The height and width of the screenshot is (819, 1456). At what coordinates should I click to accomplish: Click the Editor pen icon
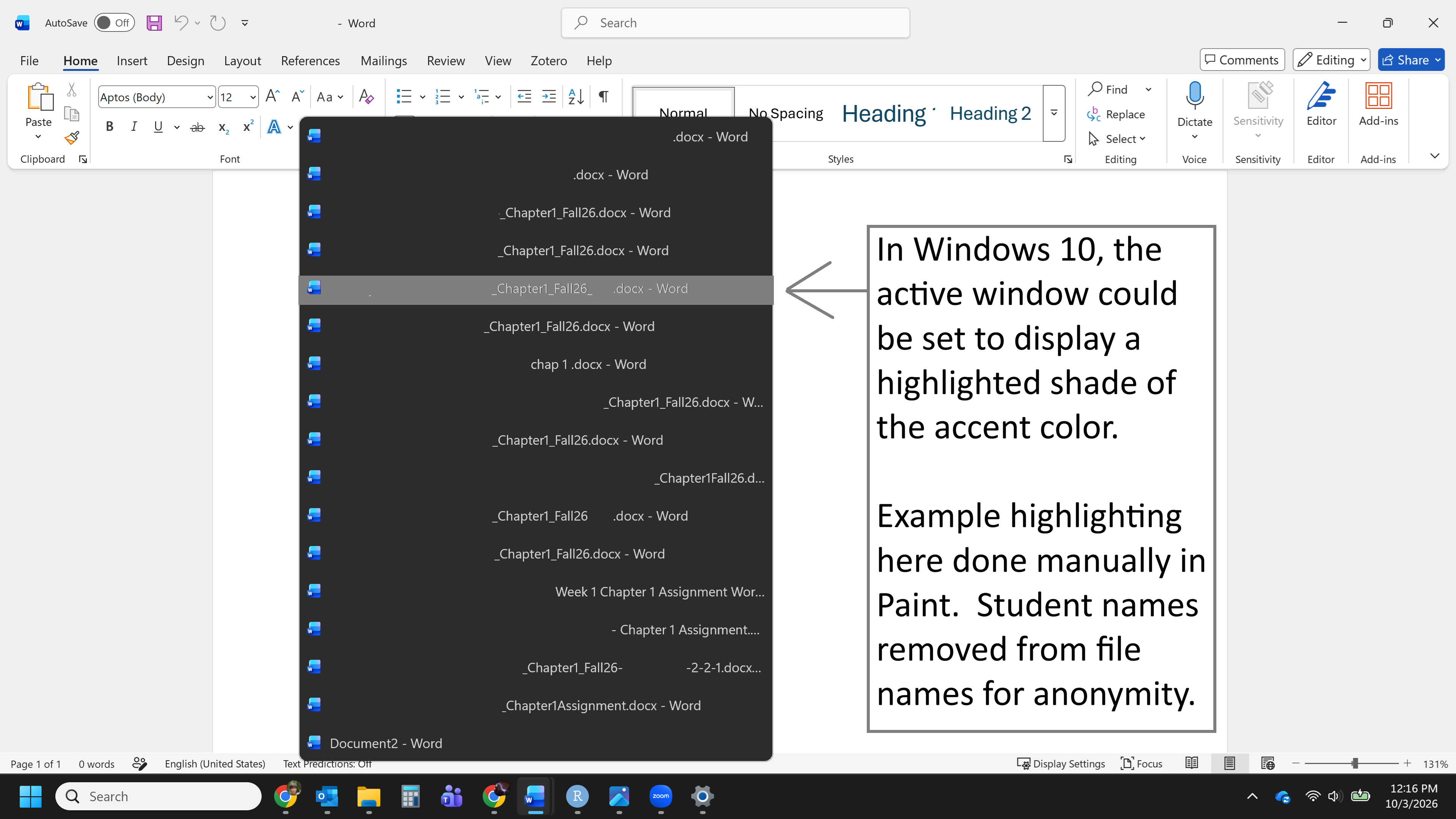click(x=1321, y=96)
